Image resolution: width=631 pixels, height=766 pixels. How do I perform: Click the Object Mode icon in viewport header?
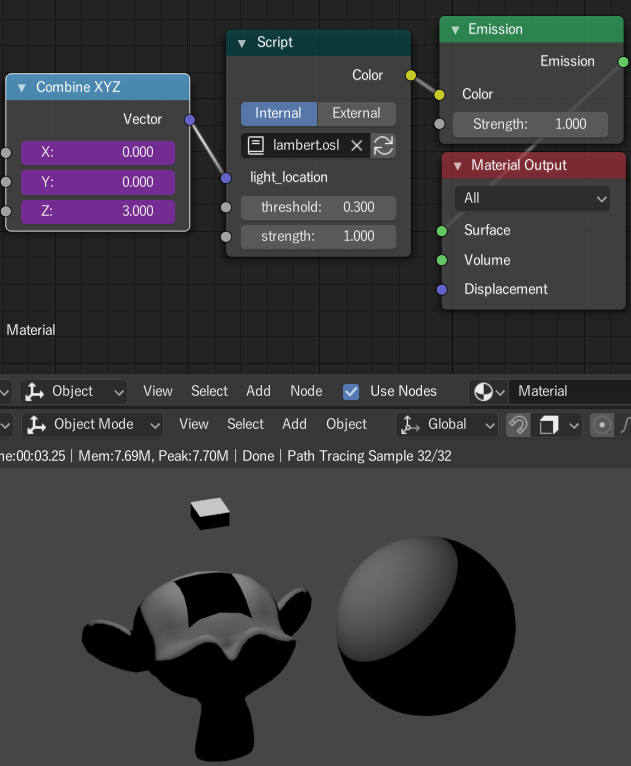36,425
